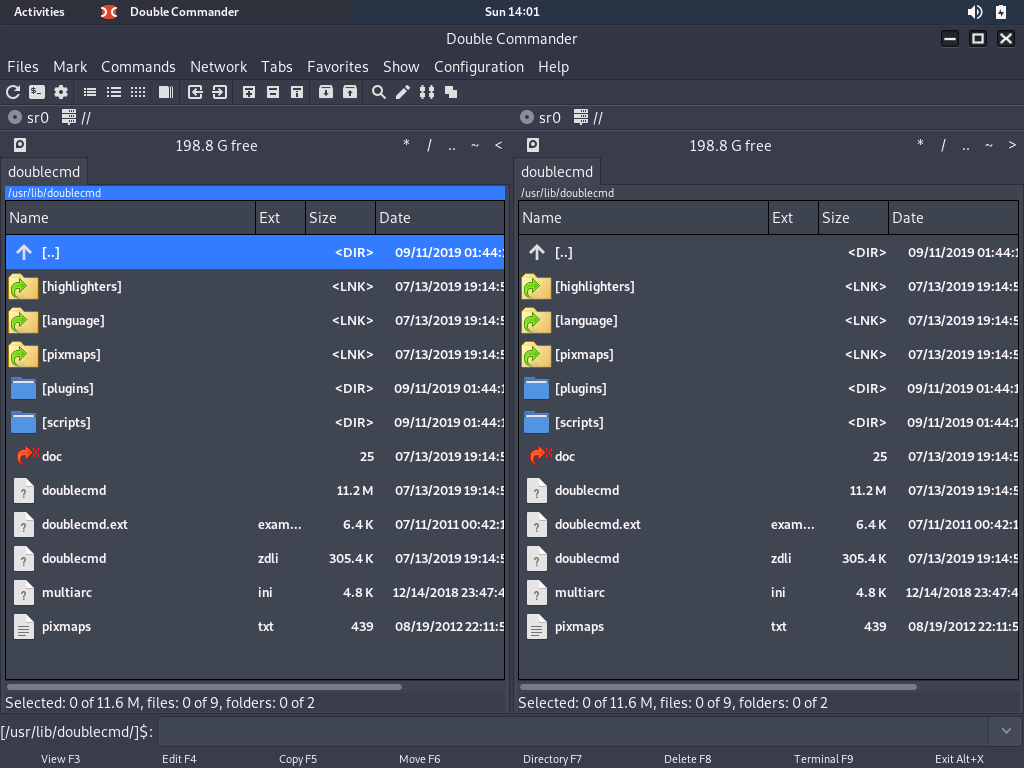Open Options via the gear toolbar icon
Image resolution: width=1024 pixels, height=768 pixels.
(61, 92)
